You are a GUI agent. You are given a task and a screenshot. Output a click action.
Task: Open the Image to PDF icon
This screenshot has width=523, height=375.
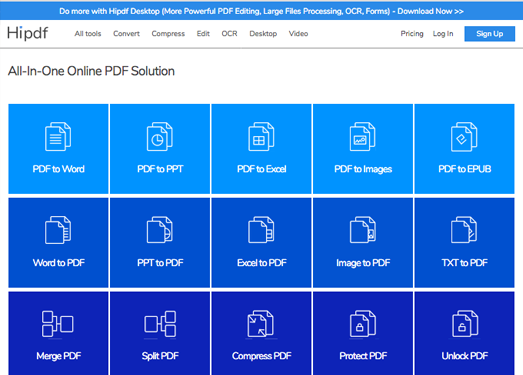pyautogui.click(x=363, y=230)
